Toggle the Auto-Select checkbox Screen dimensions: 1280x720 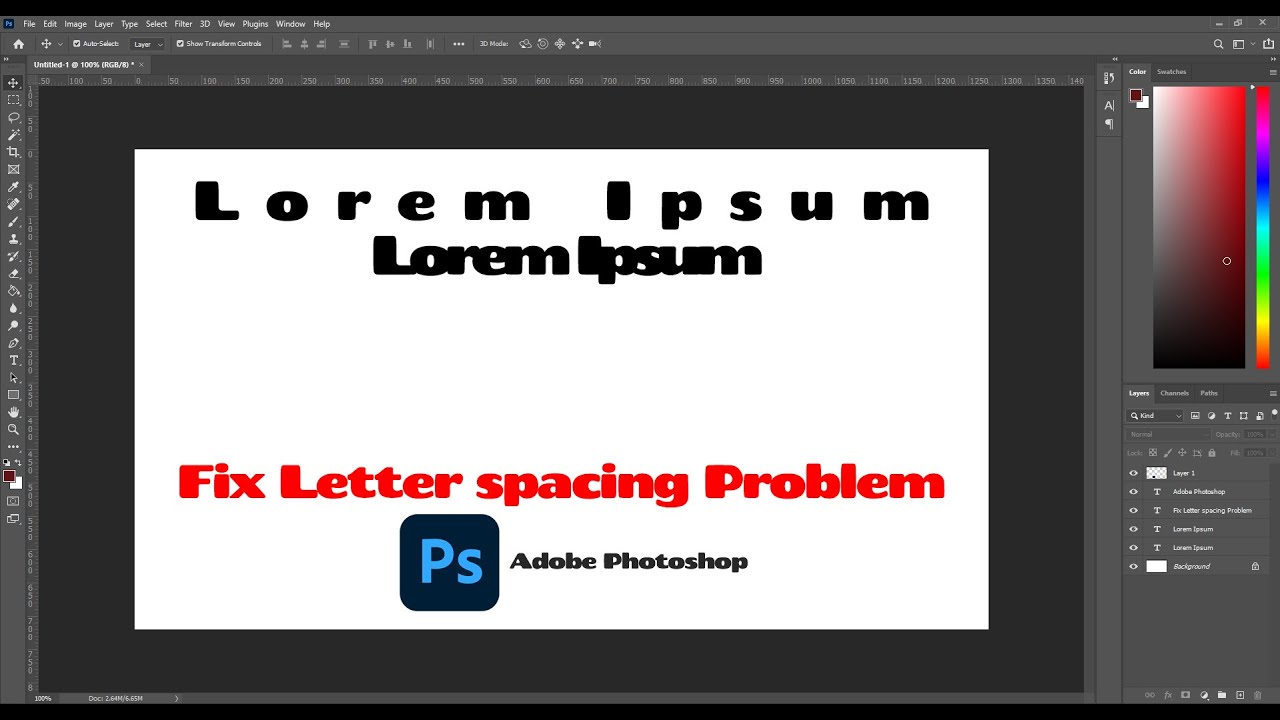point(77,44)
